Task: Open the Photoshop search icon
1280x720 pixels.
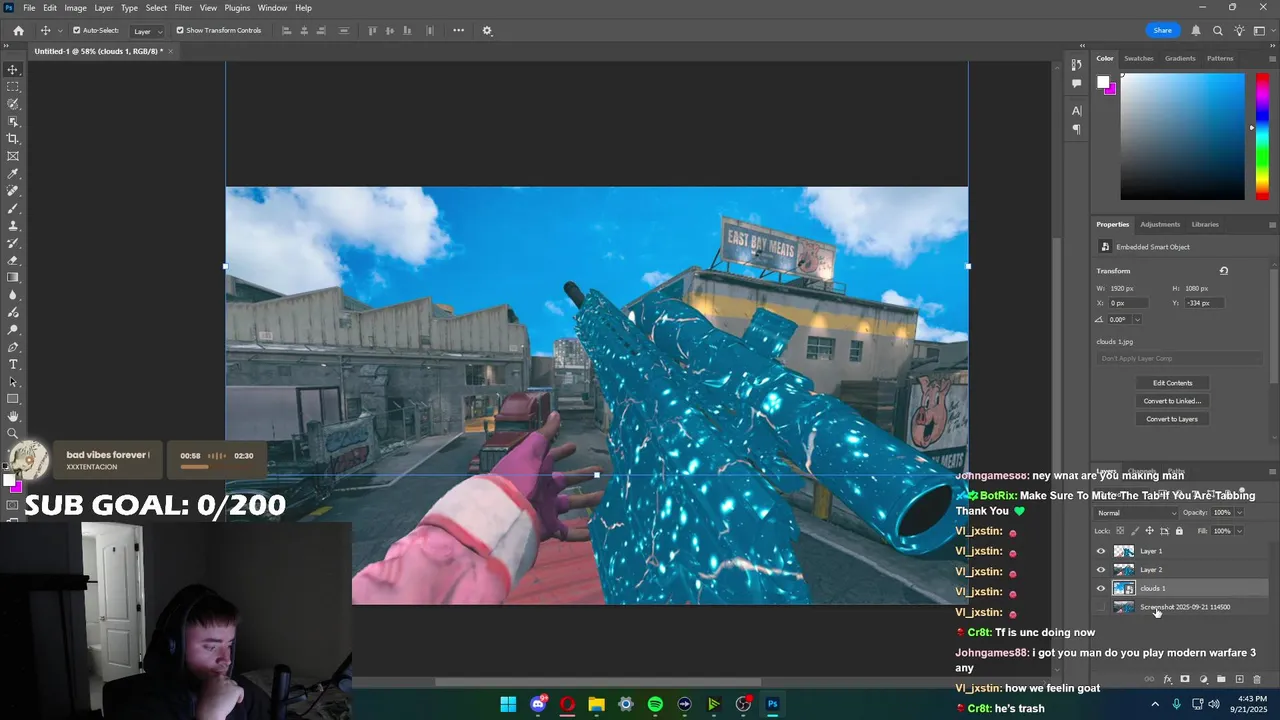Action: [x=1217, y=31]
